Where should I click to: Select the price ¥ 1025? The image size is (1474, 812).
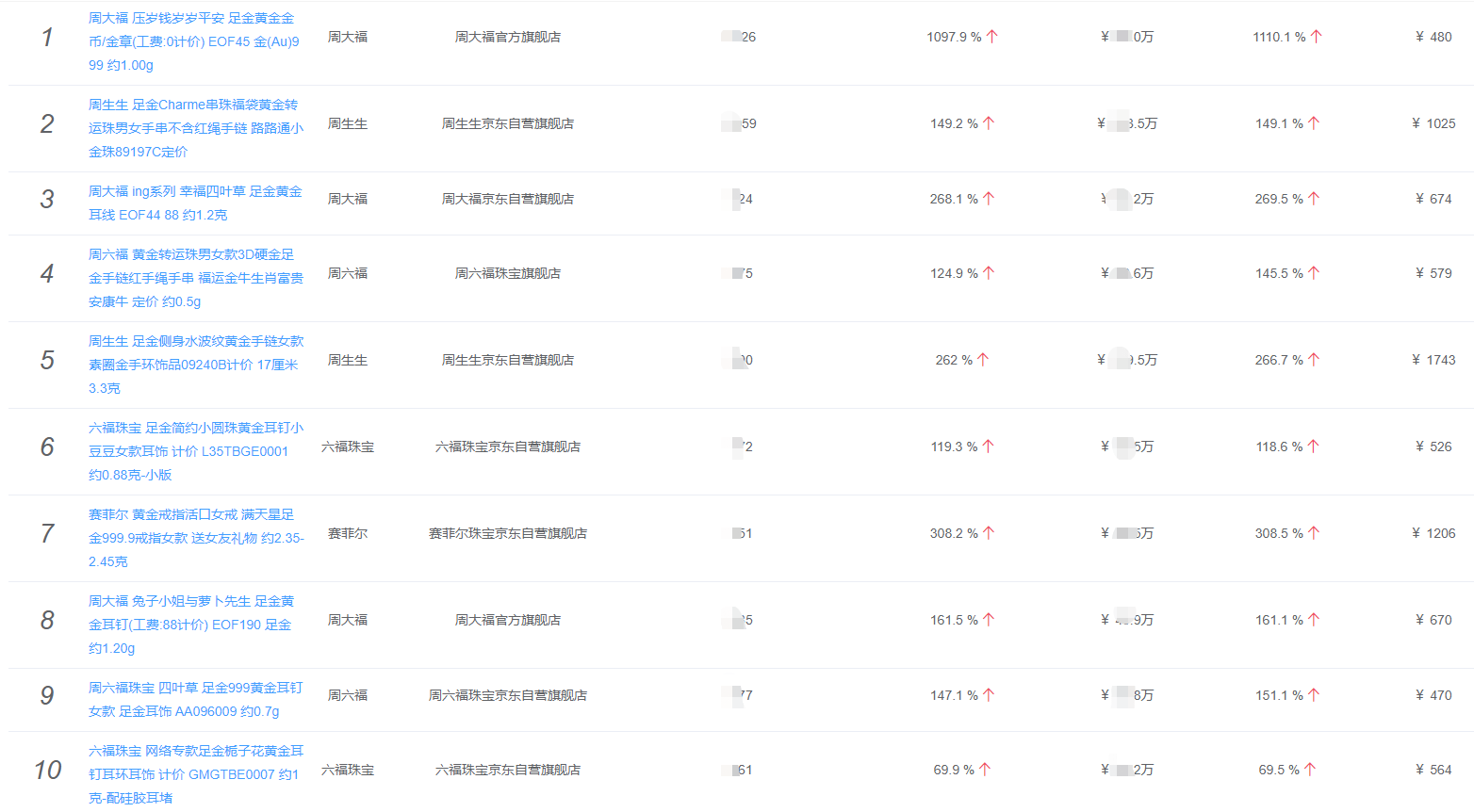click(1433, 123)
